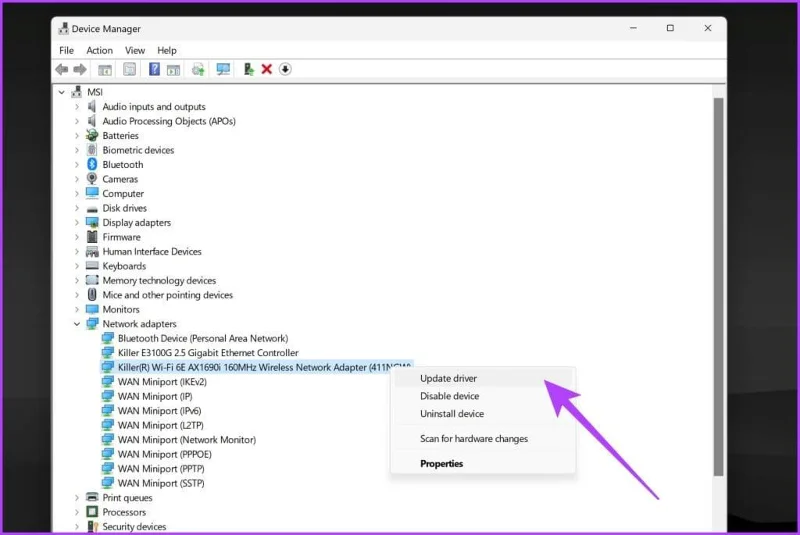Click the circled down arrow toolbar icon
Screen dimensions: 800x535
[285, 69]
